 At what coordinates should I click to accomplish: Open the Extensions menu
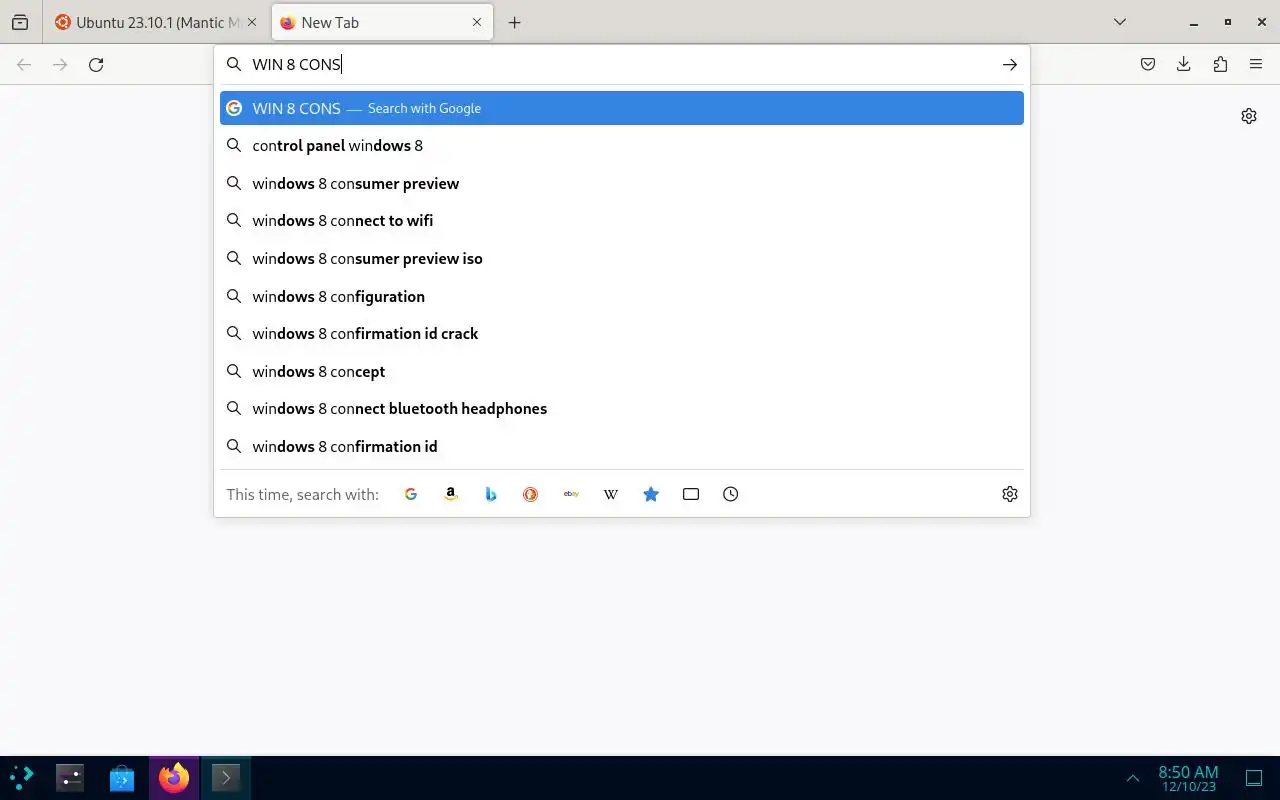click(x=1220, y=64)
